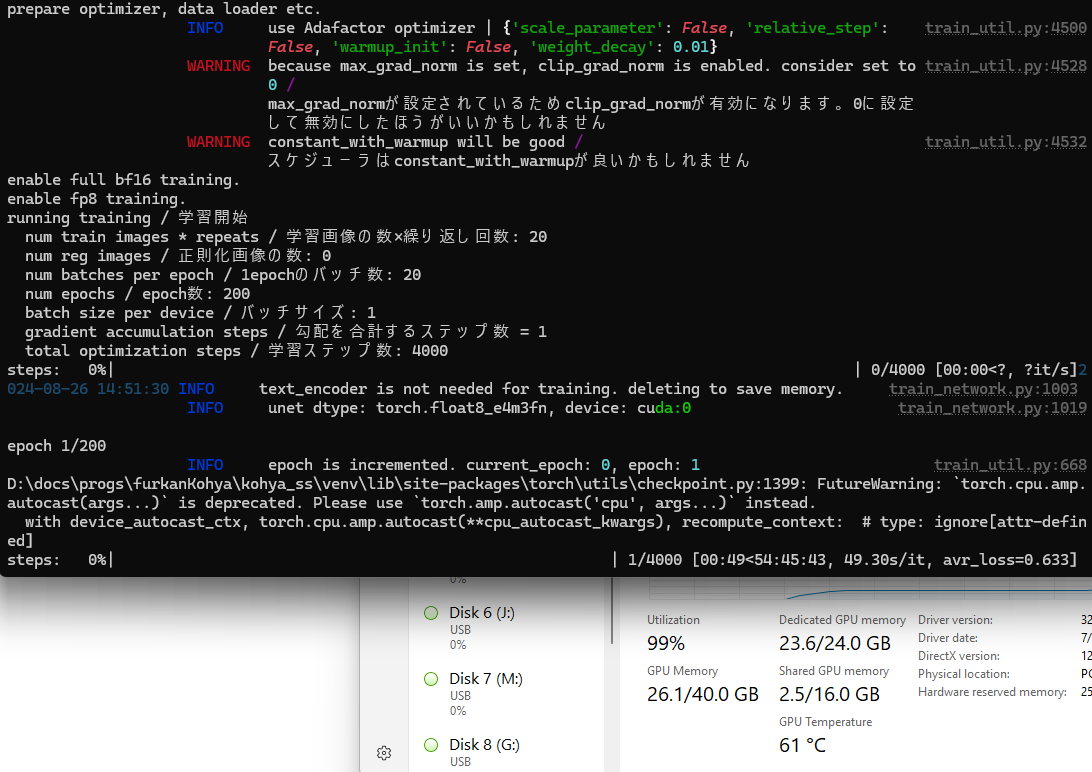1092x772 pixels.
Task: Open the train_util.py:4528 source link
Action: point(1006,66)
